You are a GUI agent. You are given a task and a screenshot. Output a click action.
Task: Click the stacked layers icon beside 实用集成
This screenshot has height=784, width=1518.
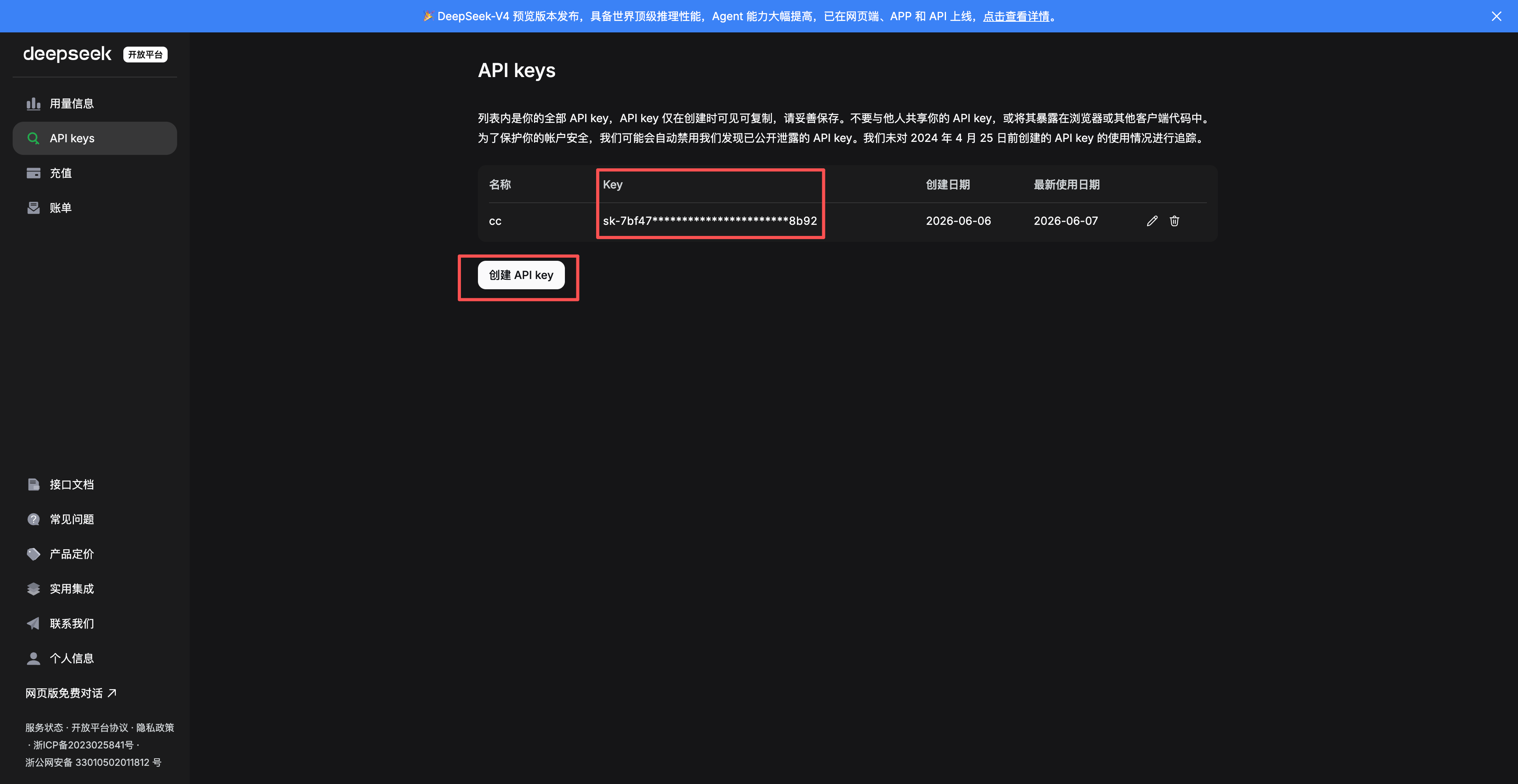point(34,588)
